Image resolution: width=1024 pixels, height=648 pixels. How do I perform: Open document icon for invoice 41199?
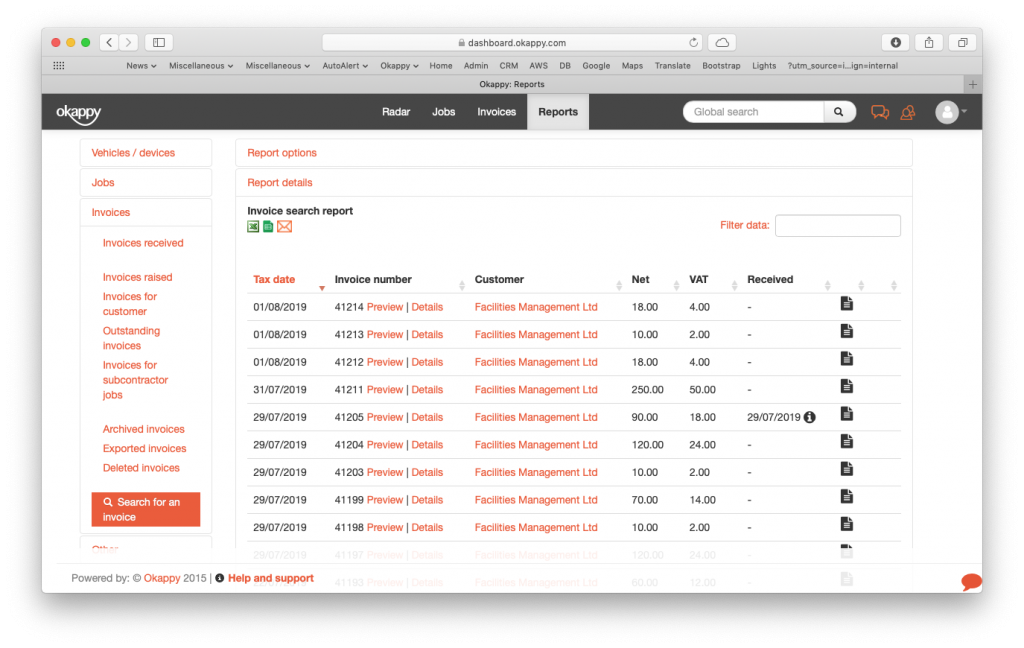coord(846,496)
